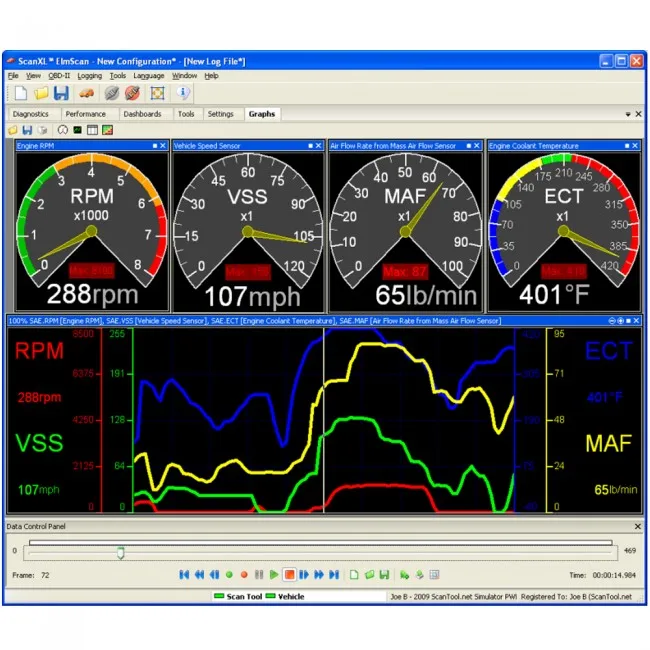Open the tab strip dropdown arrow
Image resolution: width=650 pixels, height=650 pixels.
pos(628,114)
